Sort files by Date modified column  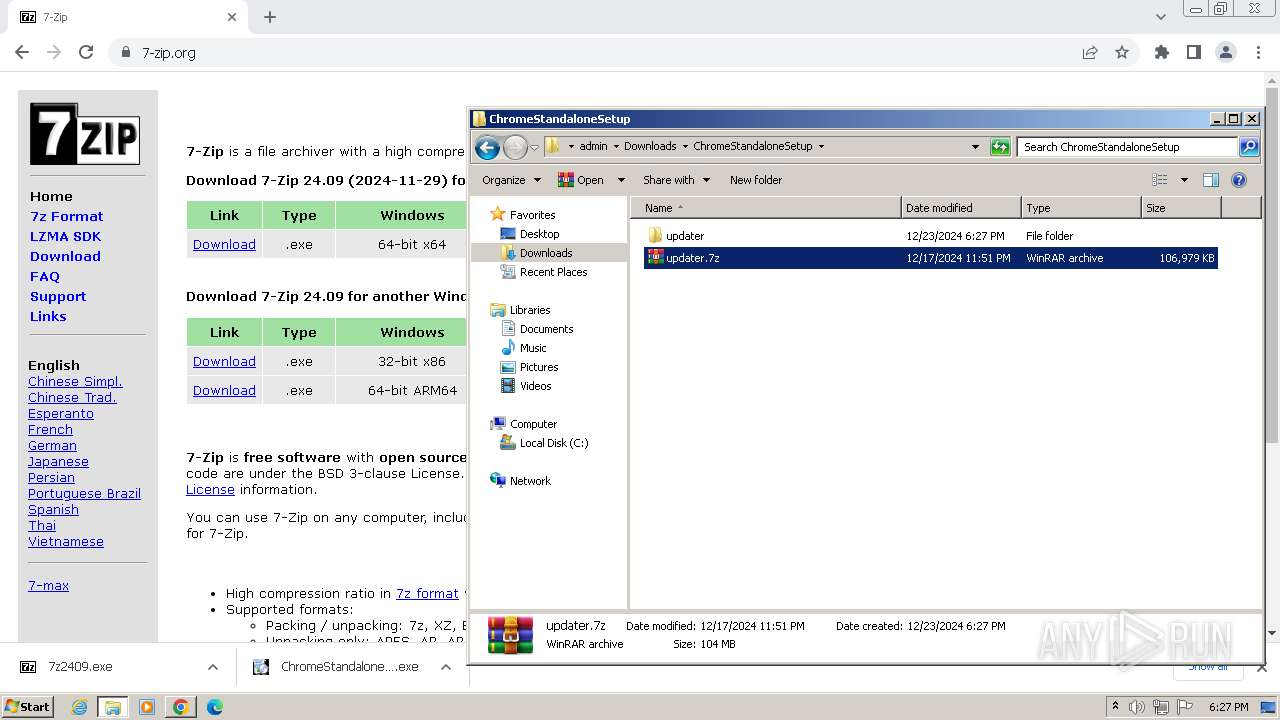(961, 208)
